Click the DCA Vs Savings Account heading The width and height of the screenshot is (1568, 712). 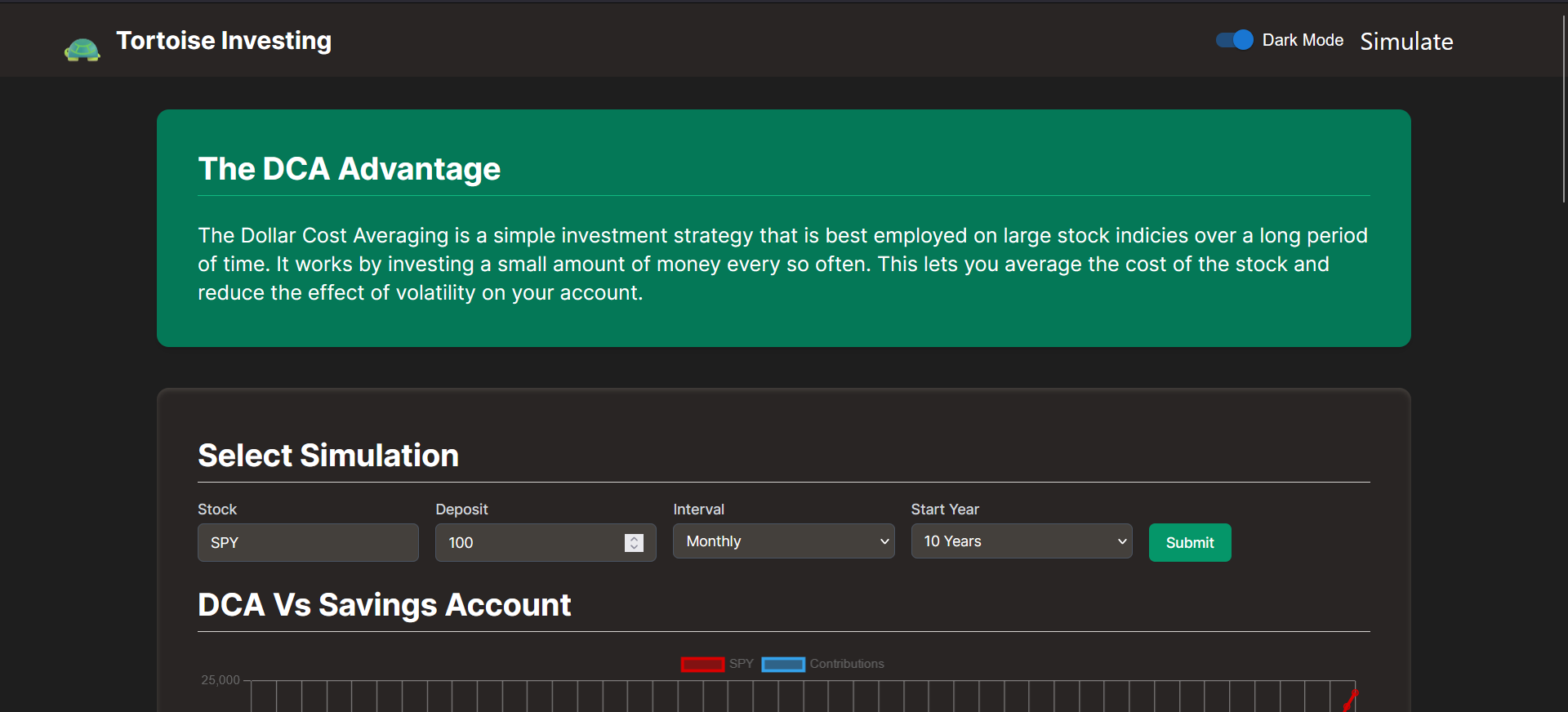[384, 605]
